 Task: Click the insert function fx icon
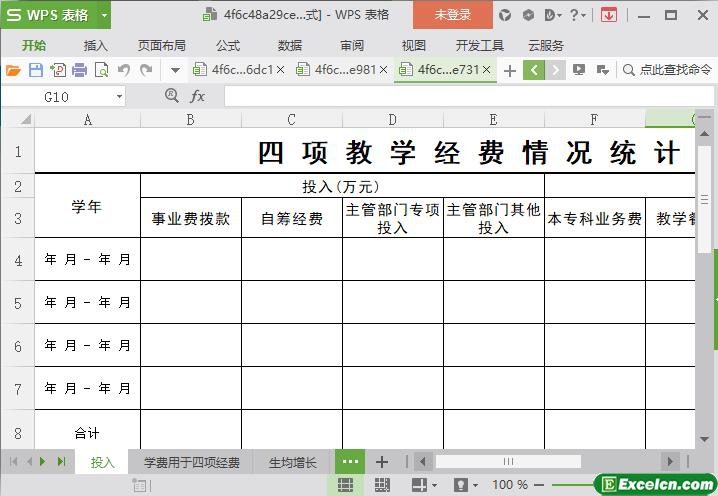click(x=198, y=96)
